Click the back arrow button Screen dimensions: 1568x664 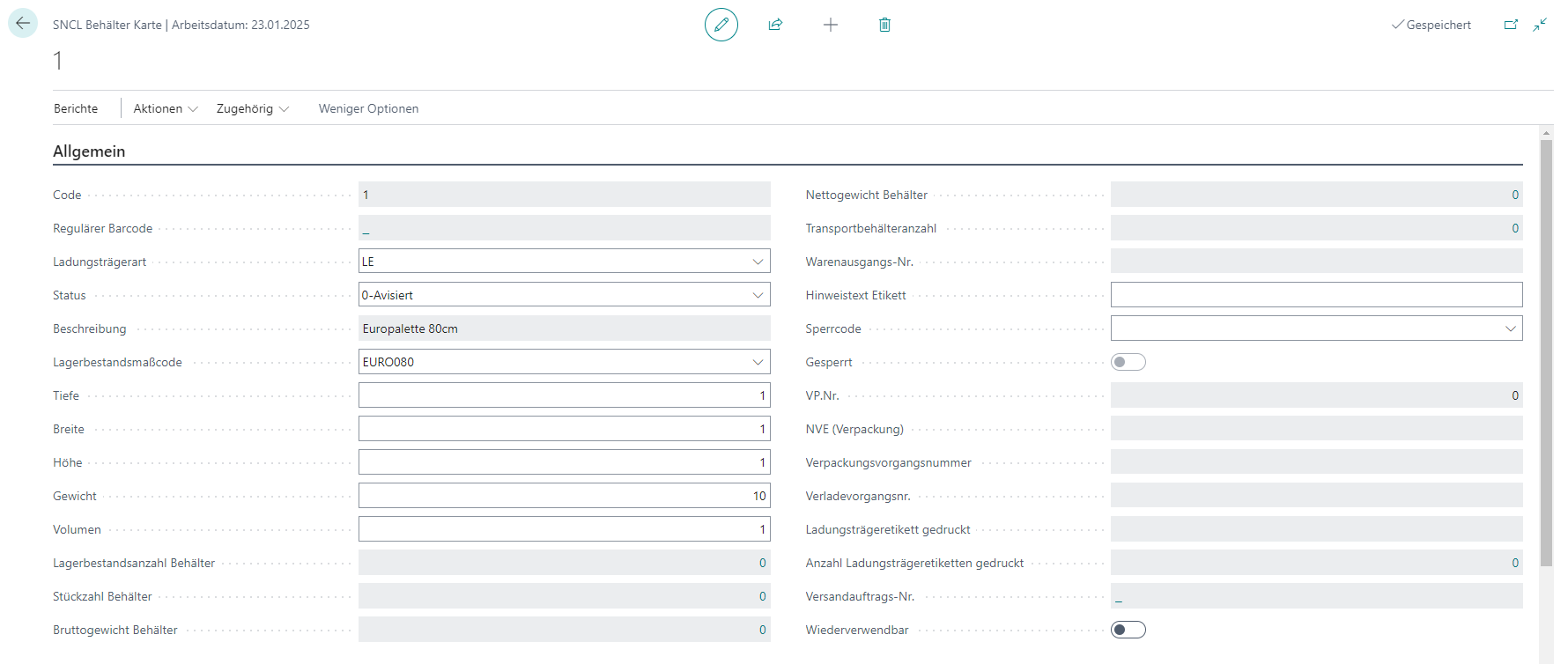(x=23, y=24)
